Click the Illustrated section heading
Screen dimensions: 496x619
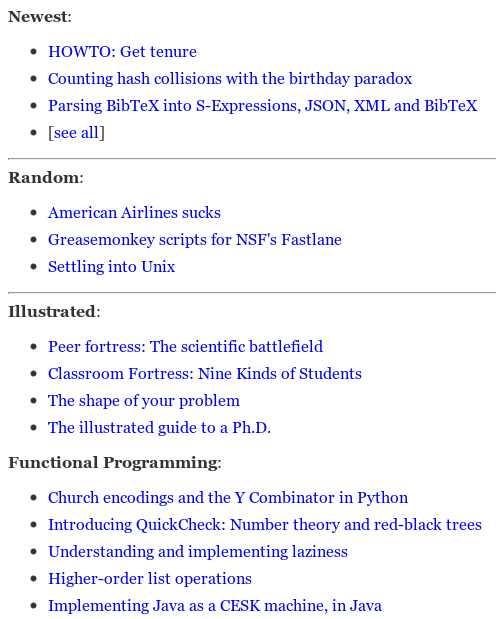pos(54,311)
